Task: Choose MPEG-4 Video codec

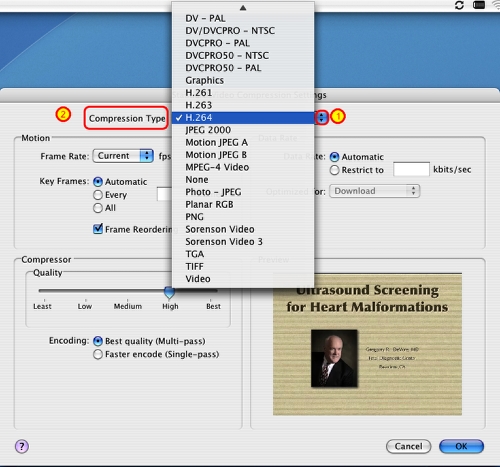Action: point(243,167)
